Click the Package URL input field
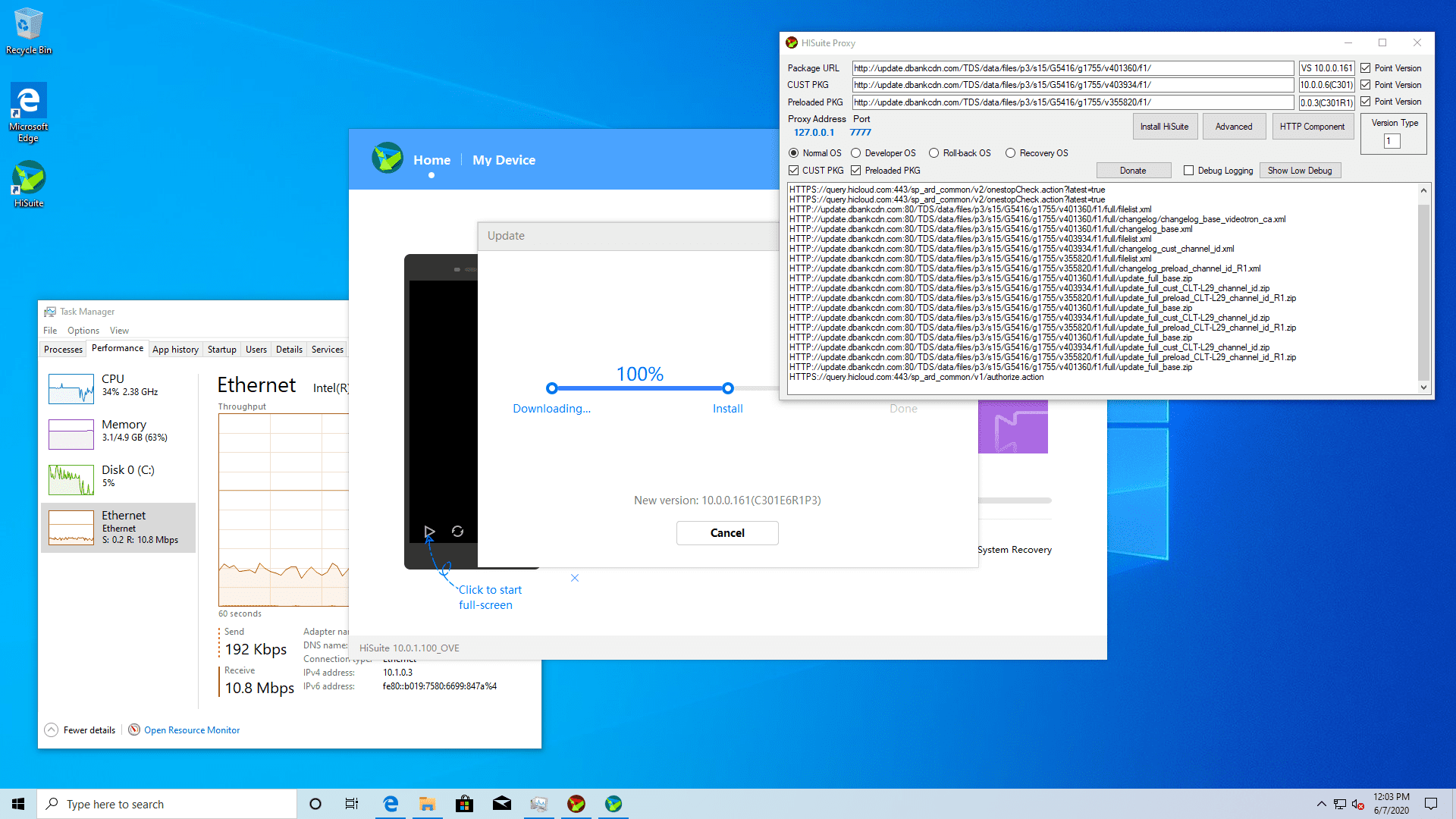This screenshot has height=819, width=1456. tap(1072, 67)
